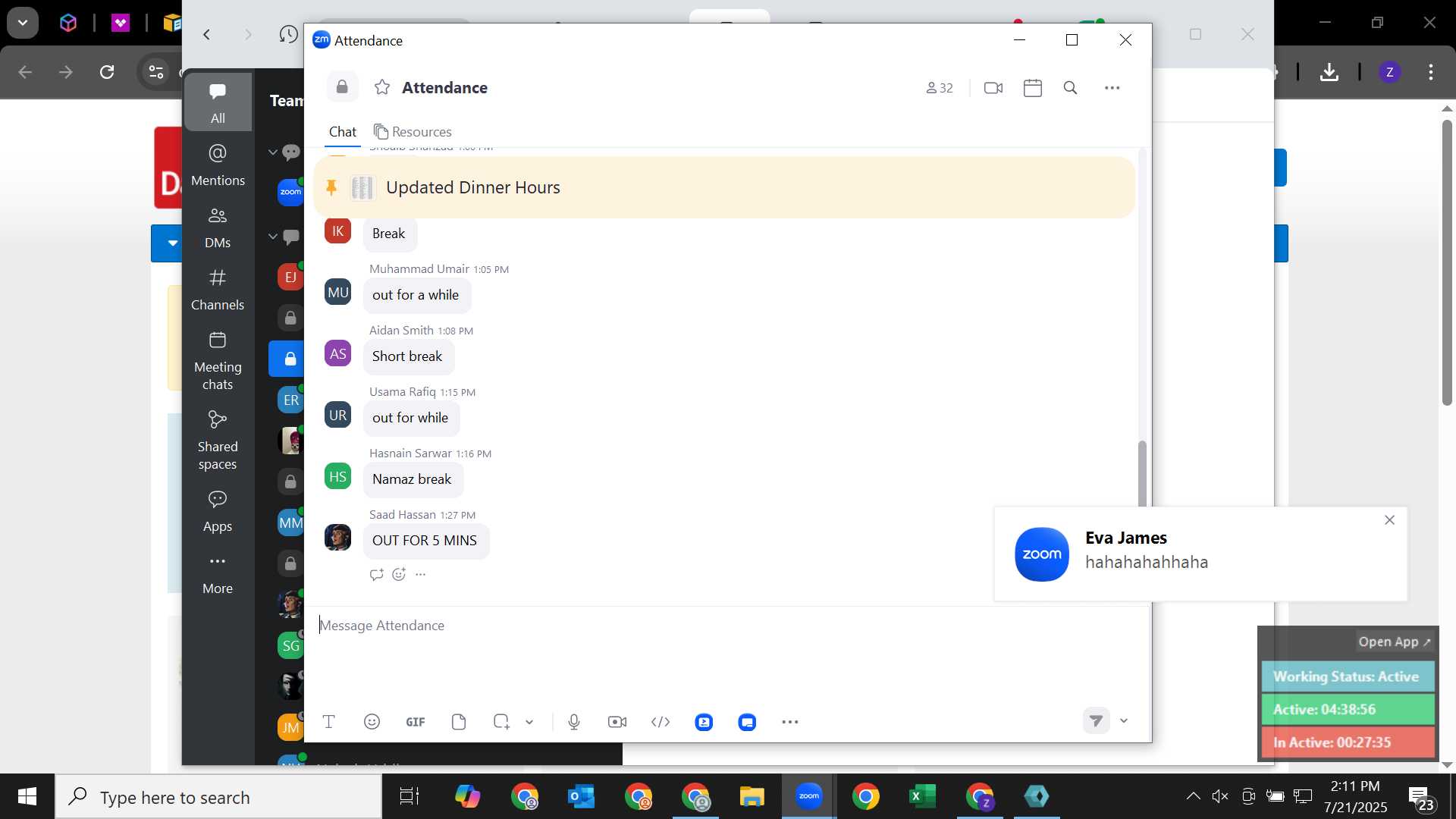Reload the browser page
Screen dimensions: 1456x819
pos(107,72)
